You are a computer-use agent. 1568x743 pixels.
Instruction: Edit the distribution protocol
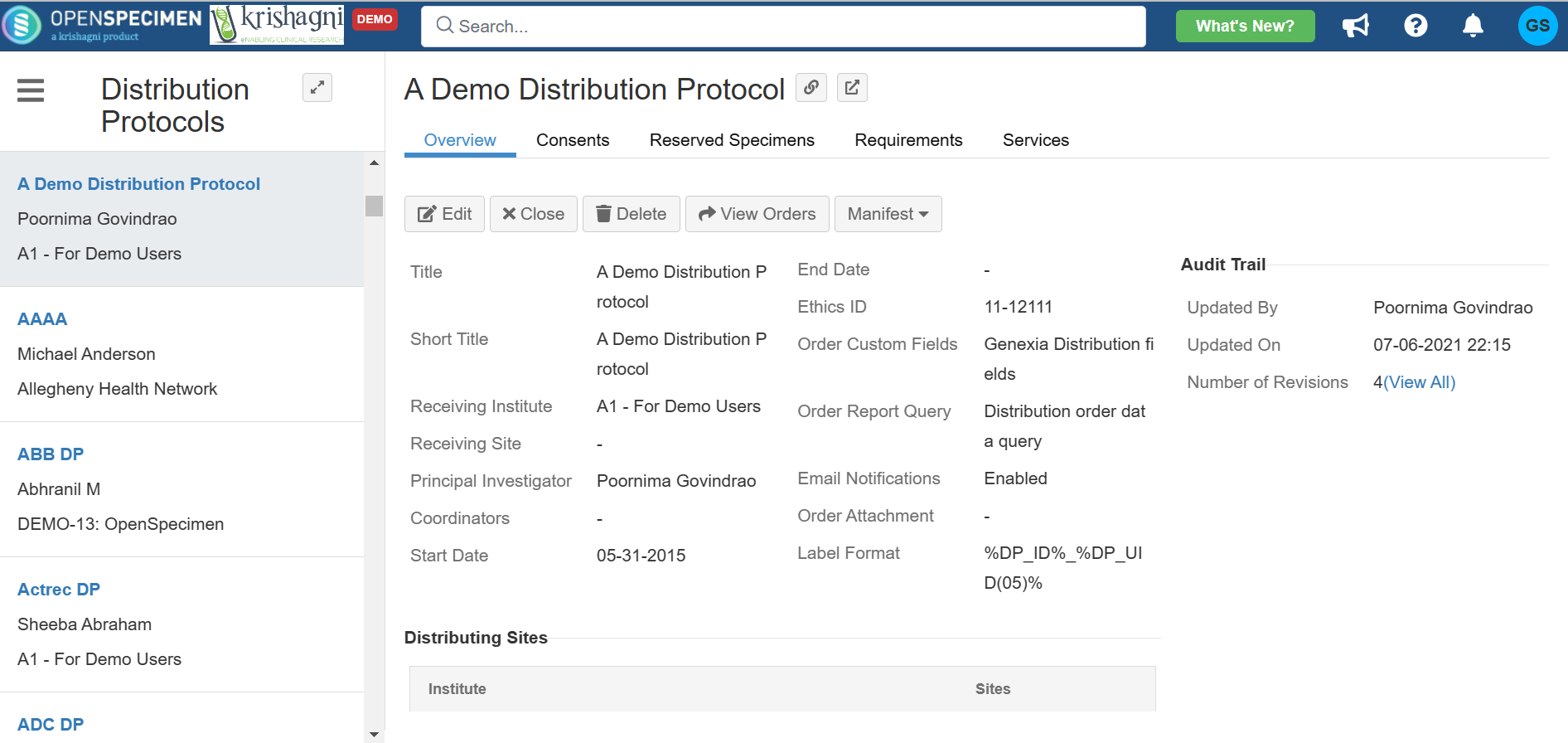coord(444,214)
